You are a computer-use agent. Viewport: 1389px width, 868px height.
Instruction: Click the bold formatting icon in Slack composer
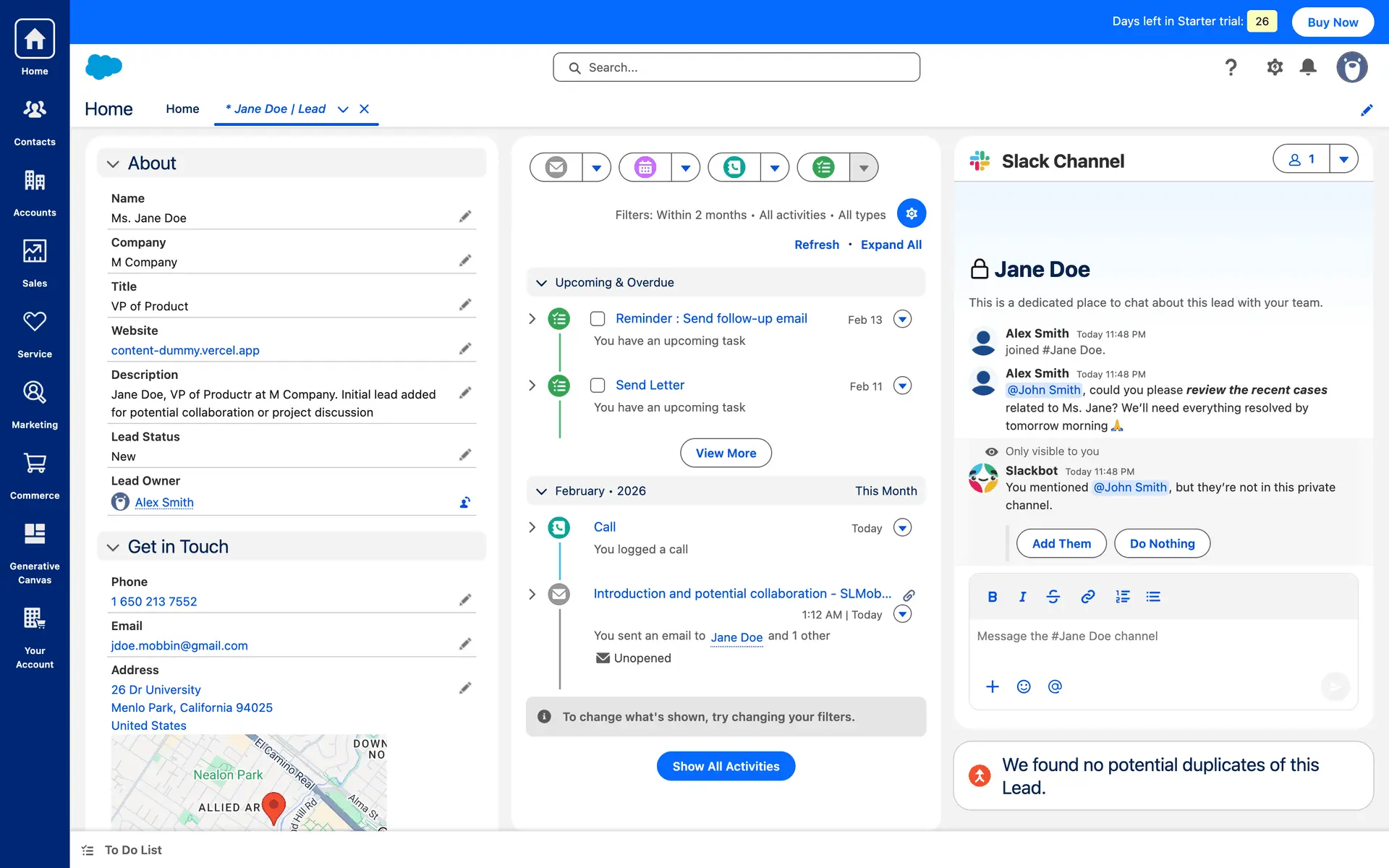pyautogui.click(x=992, y=597)
